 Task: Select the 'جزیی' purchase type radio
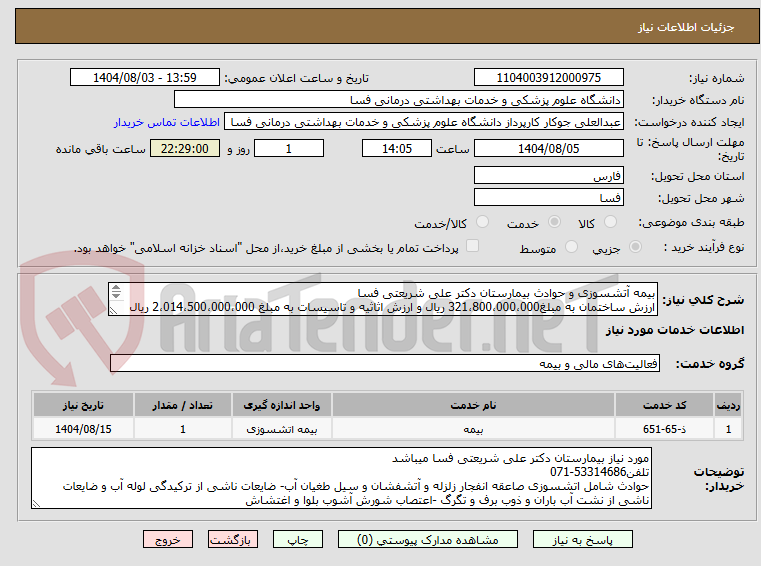(x=635, y=247)
